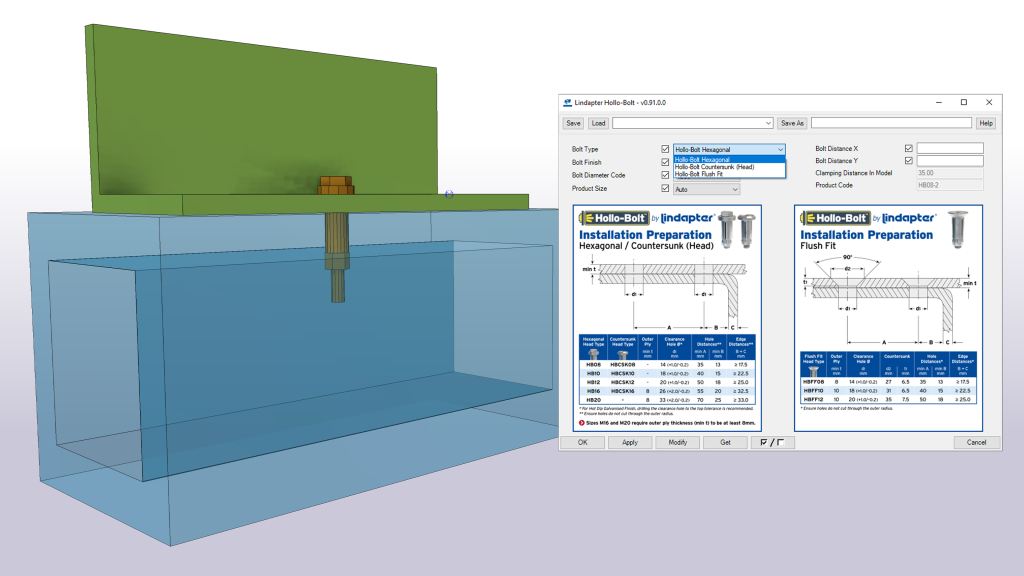
Task: Uncheck the Bolt Distance X checkbox
Action: coord(908,149)
